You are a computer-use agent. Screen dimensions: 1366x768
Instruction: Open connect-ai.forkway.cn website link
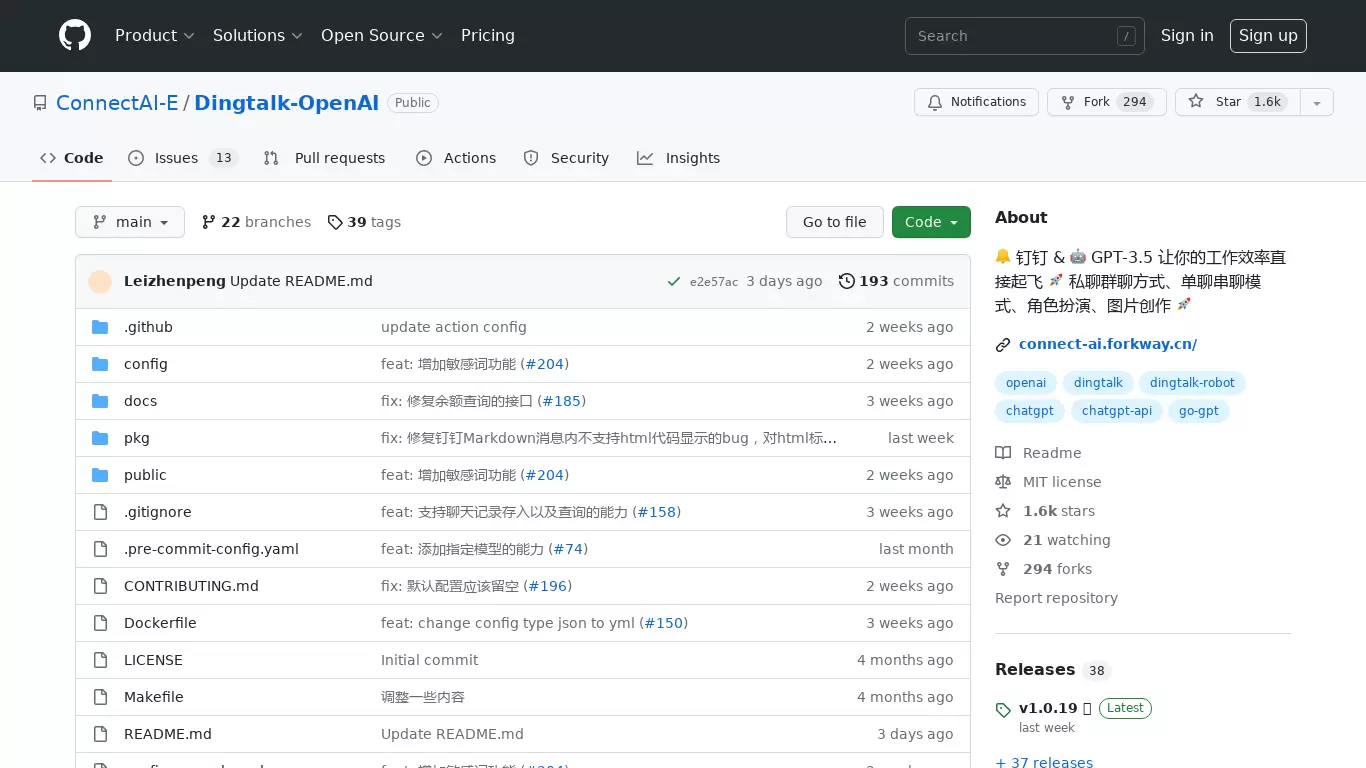(1107, 344)
